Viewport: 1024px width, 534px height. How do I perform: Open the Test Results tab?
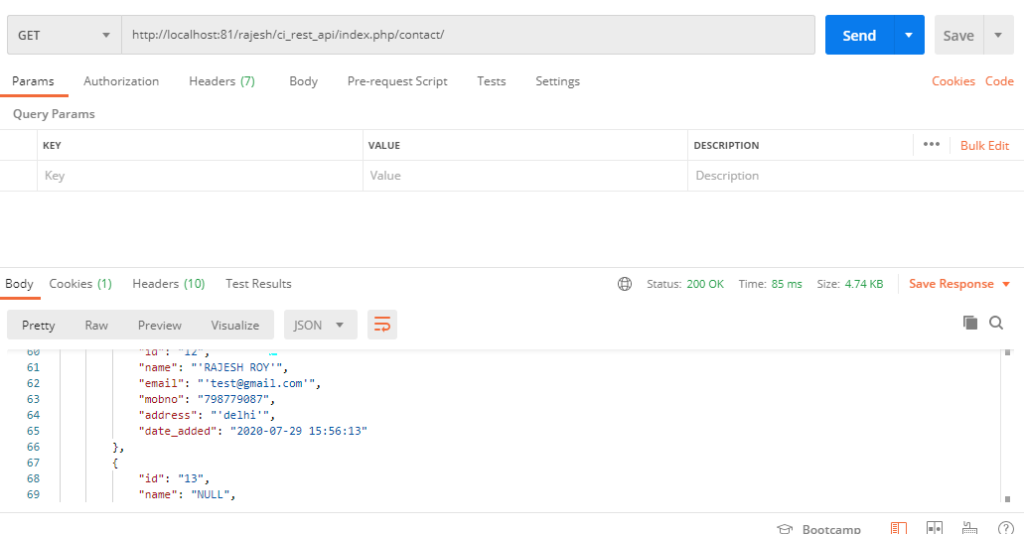pos(258,283)
